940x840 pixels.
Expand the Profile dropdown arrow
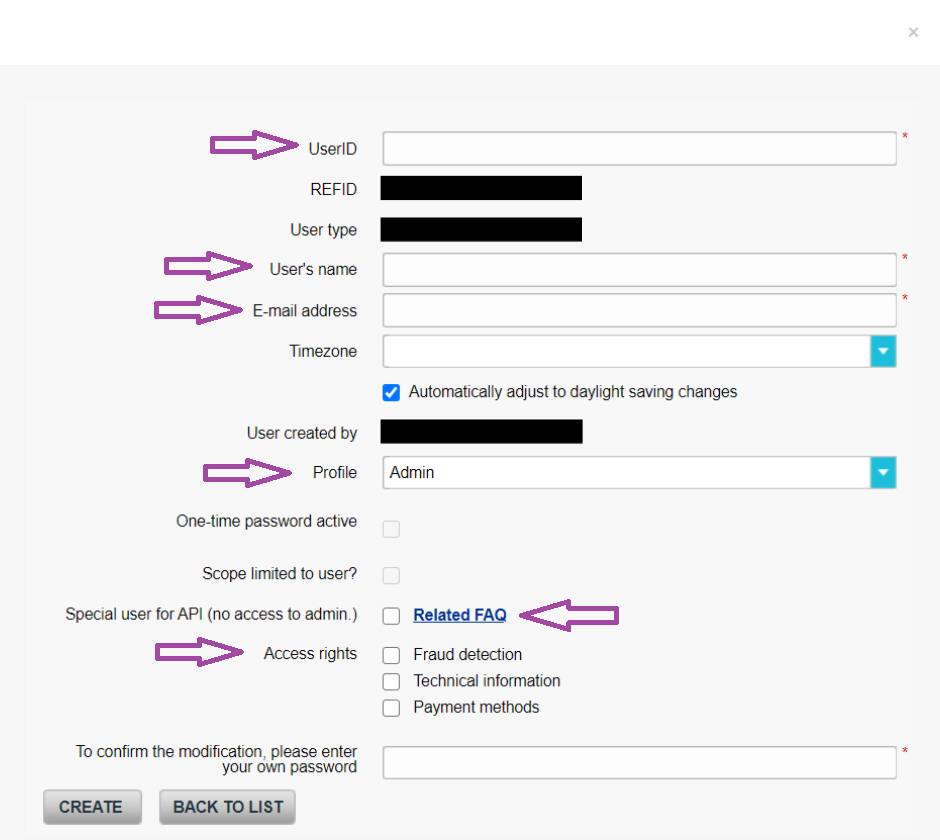pyautogui.click(x=883, y=472)
